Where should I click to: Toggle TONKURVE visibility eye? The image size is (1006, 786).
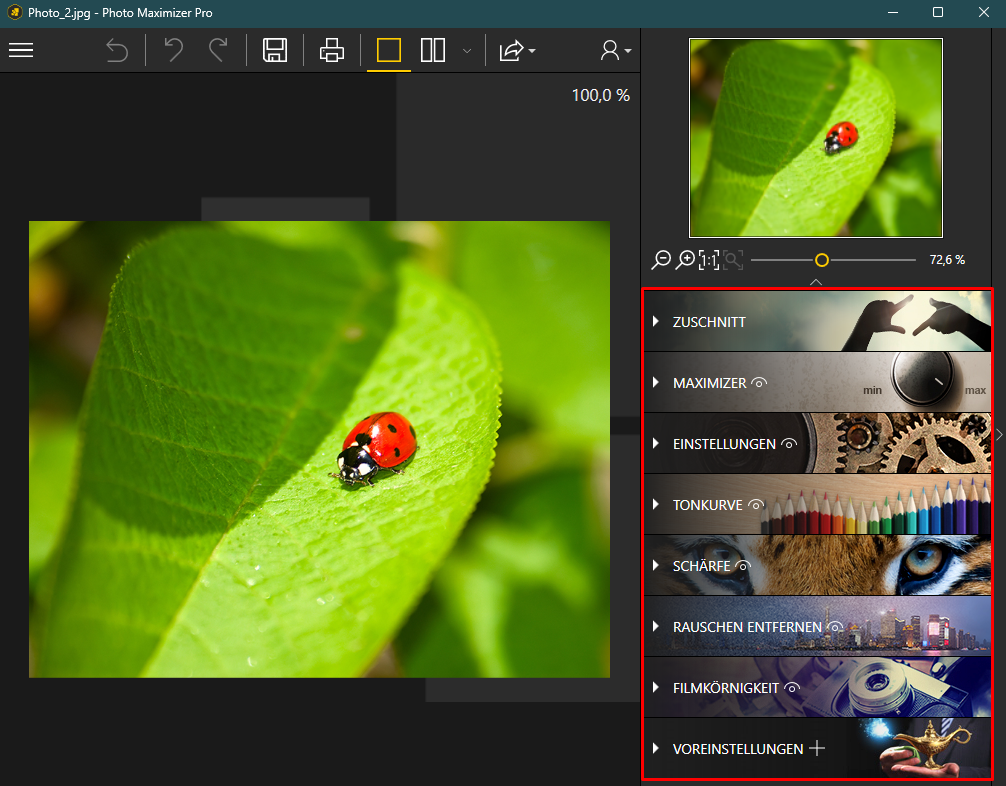tap(756, 505)
